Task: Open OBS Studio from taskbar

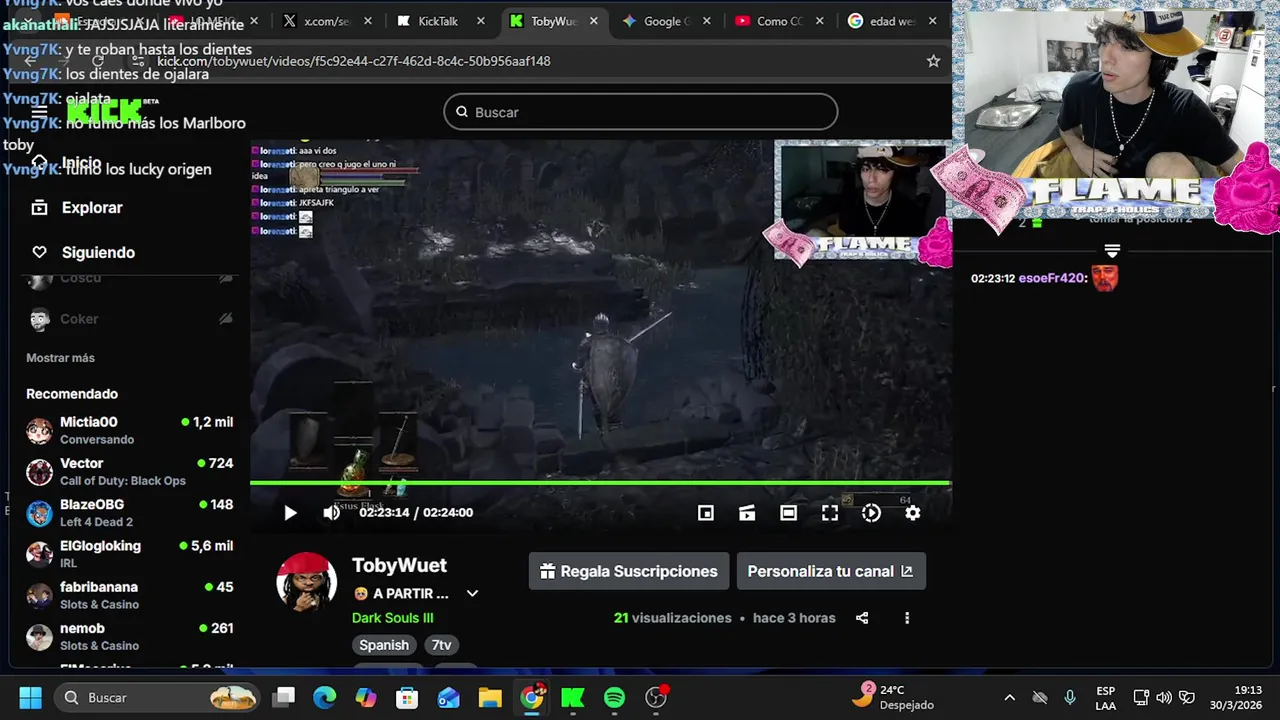Action: pyautogui.click(x=656, y=697)
